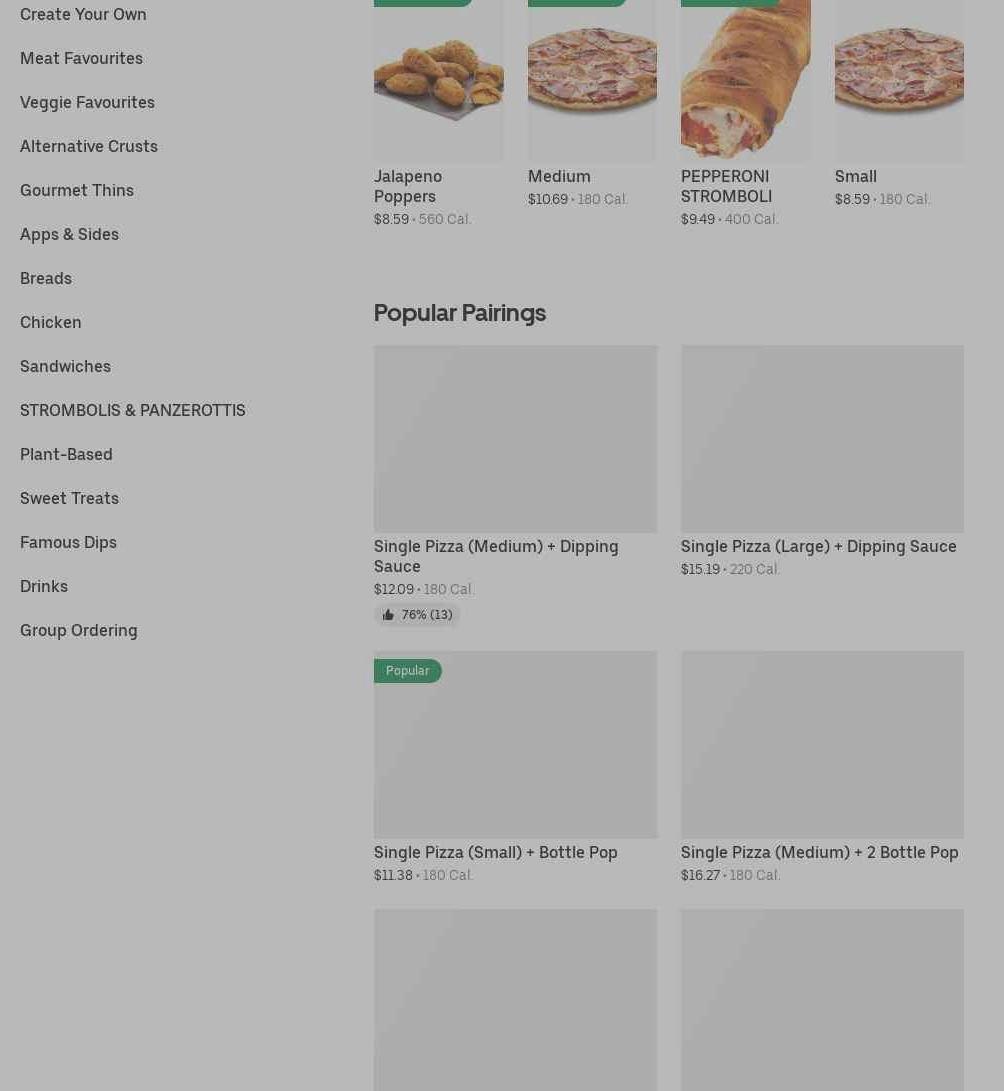Choose the Small pizza image
1004x1091 pixels.
[899, 80]
